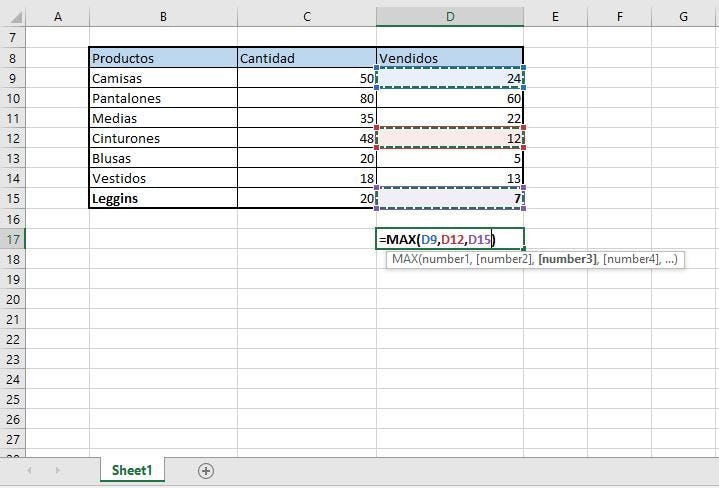Click Leggins sold cell with 7

pyautogui.click(x=450, y=198)
